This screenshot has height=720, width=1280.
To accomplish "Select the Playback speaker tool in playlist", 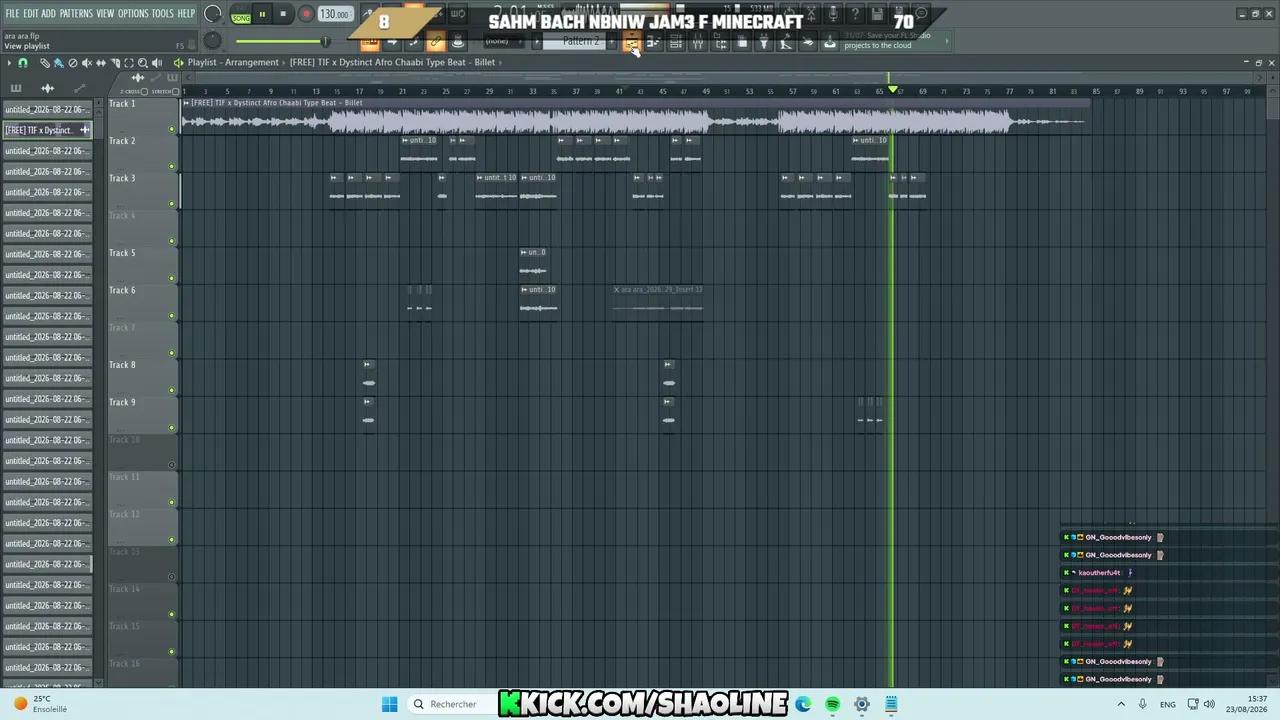I will [x=156, y=63].
